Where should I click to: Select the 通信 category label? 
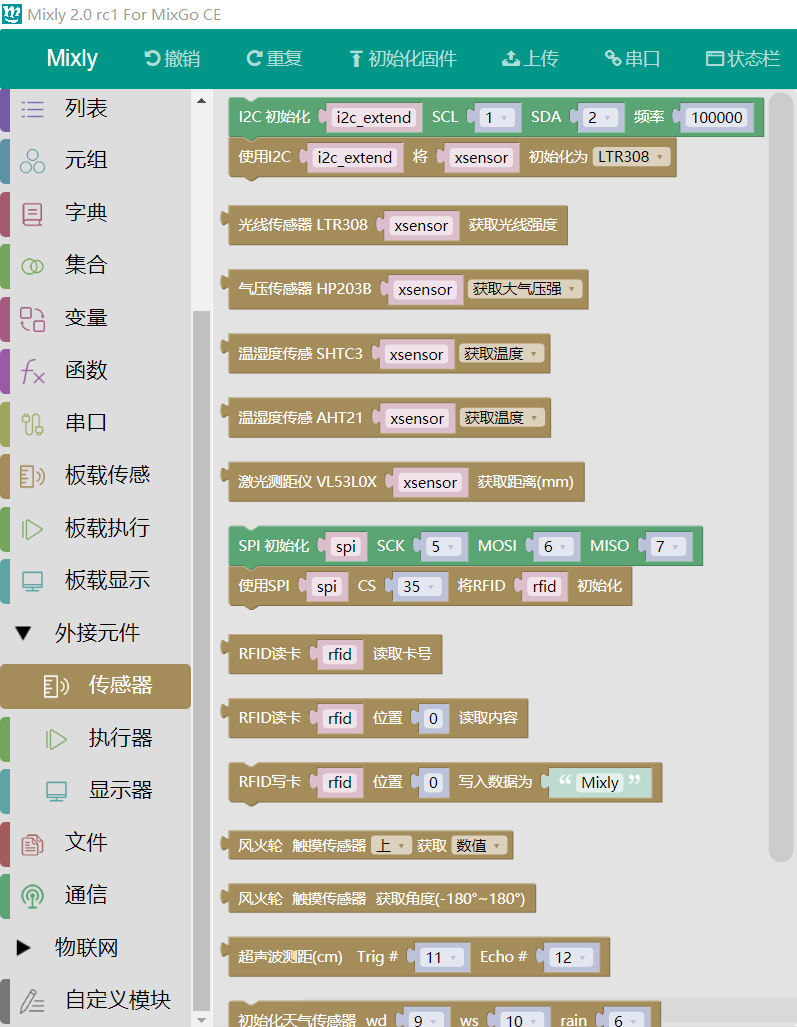[x=86, y=895]
